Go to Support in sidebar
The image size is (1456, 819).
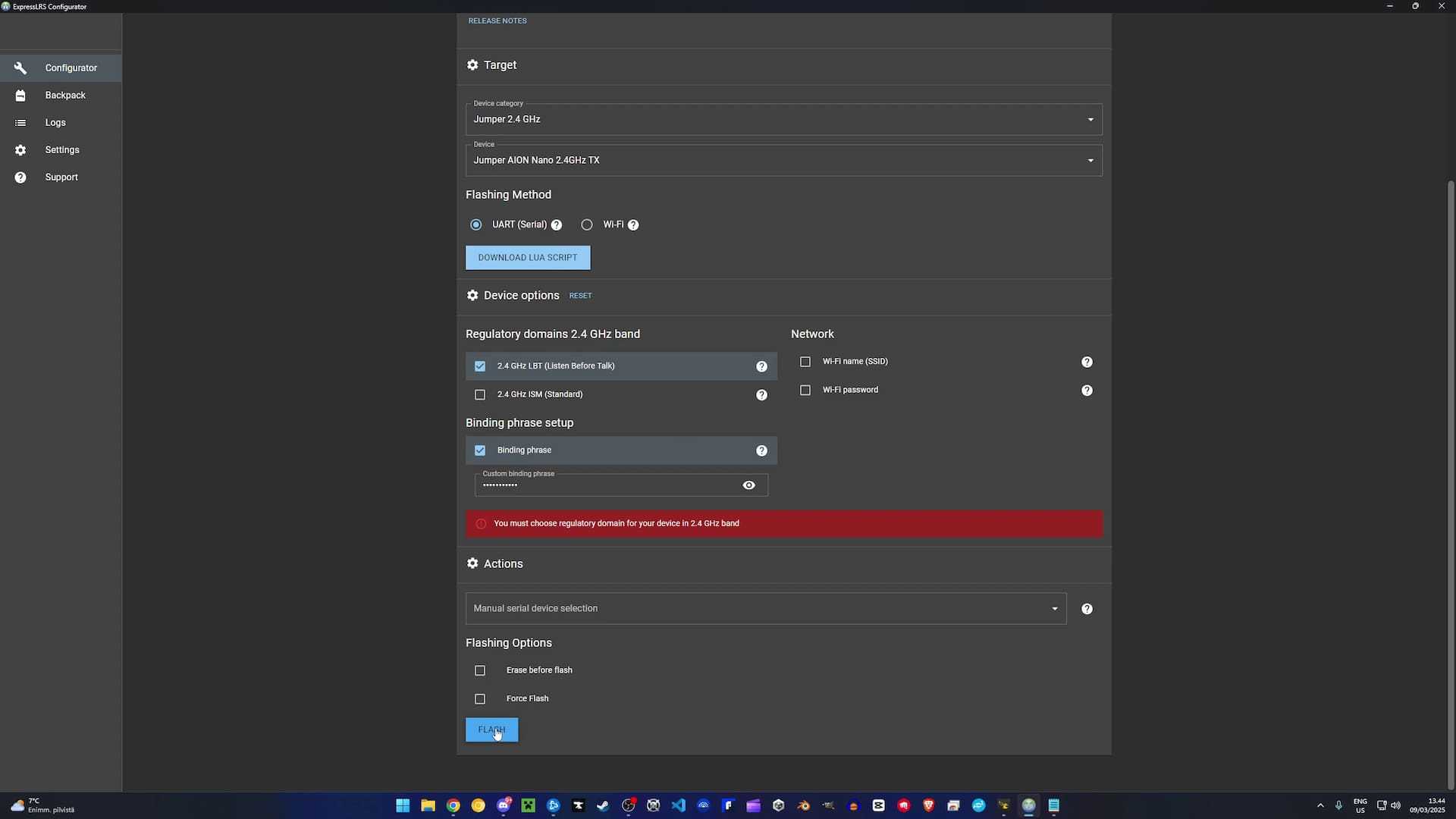[61, 177]
